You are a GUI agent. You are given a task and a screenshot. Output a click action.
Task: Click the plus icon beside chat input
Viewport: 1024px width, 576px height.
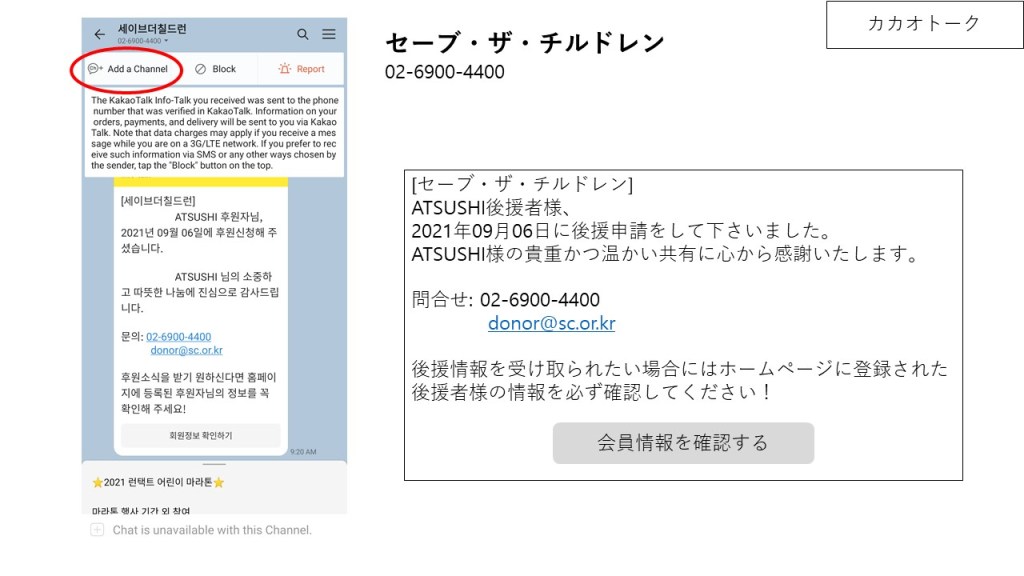tap(97, 530)
